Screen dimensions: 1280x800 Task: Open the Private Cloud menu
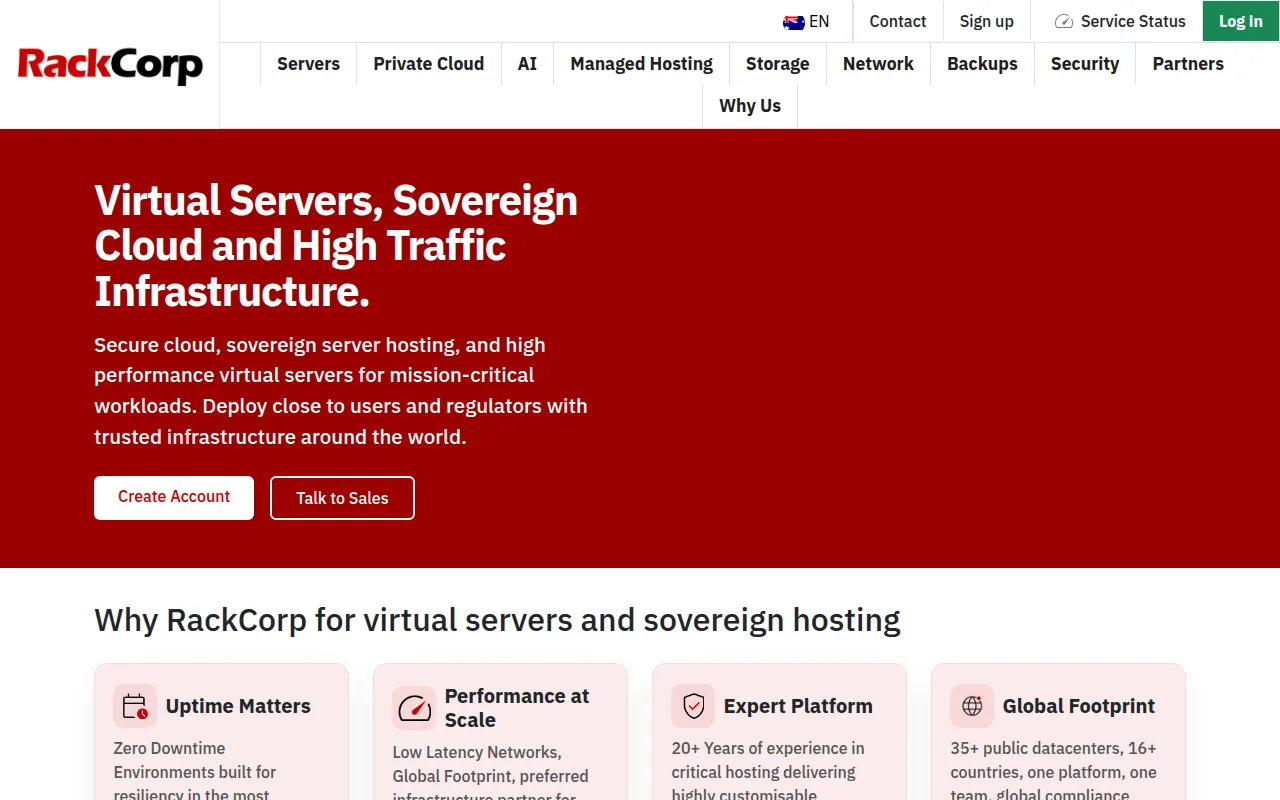coord(429,64)
